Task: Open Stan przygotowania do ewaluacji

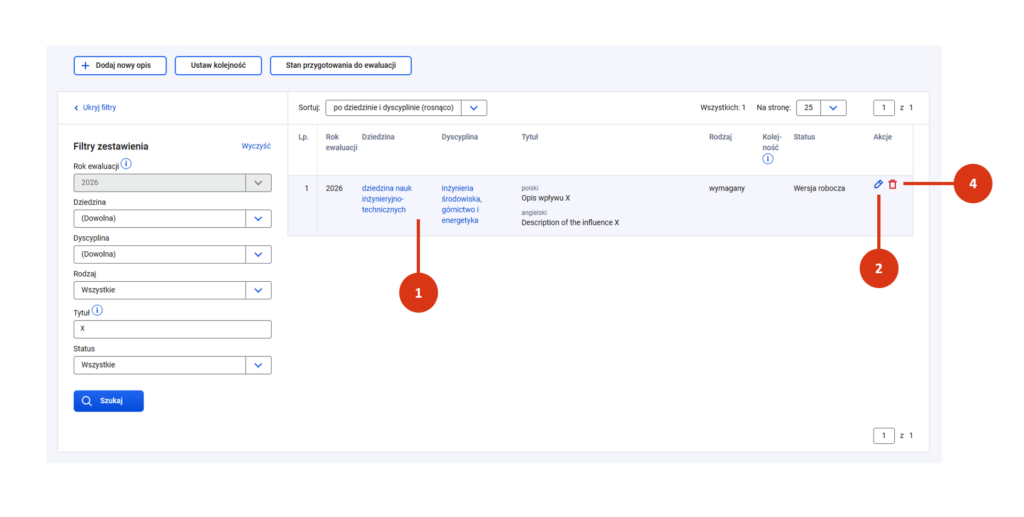Action: click(x=341, y=65)
